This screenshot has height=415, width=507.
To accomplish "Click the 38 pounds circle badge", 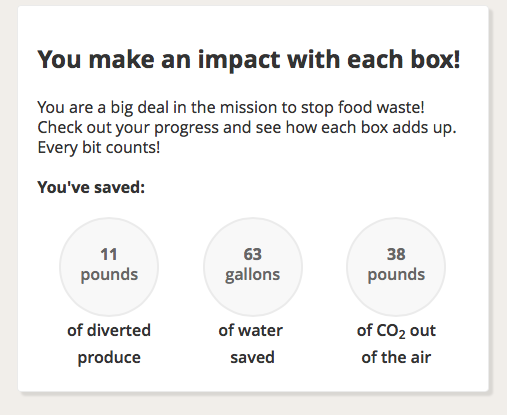I will [x=396, y=267].
